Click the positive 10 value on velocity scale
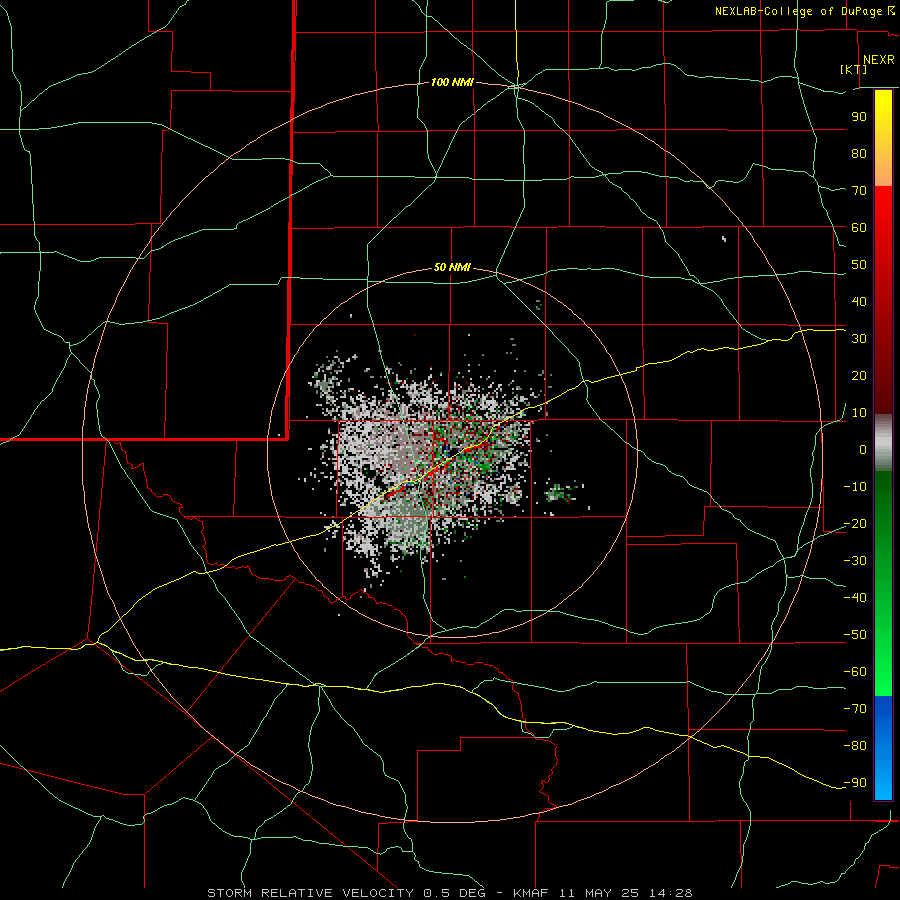The image size is (900, 900). click(x=859, y=413)
